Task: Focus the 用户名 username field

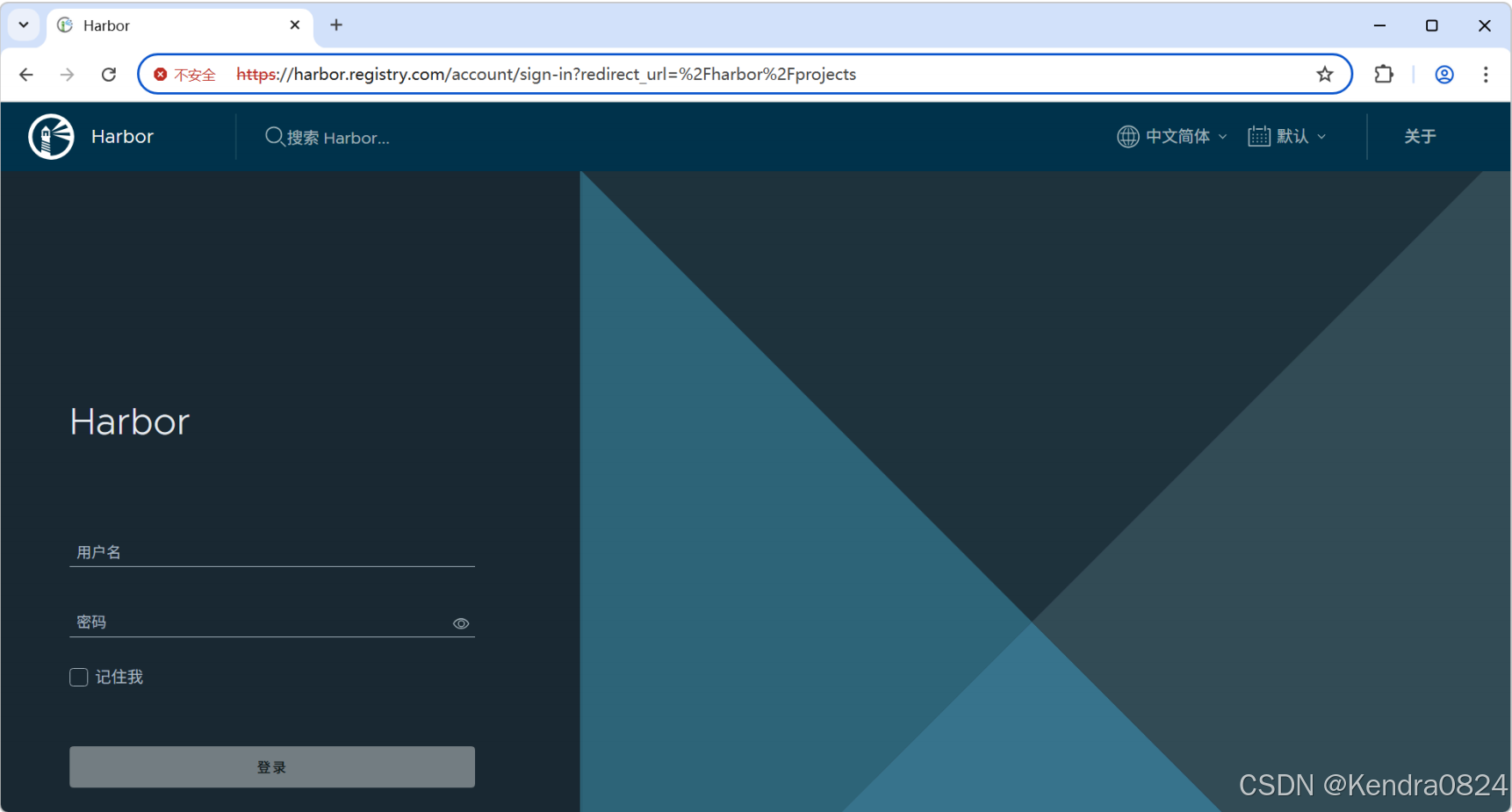Action: click(x=272, y=552)
